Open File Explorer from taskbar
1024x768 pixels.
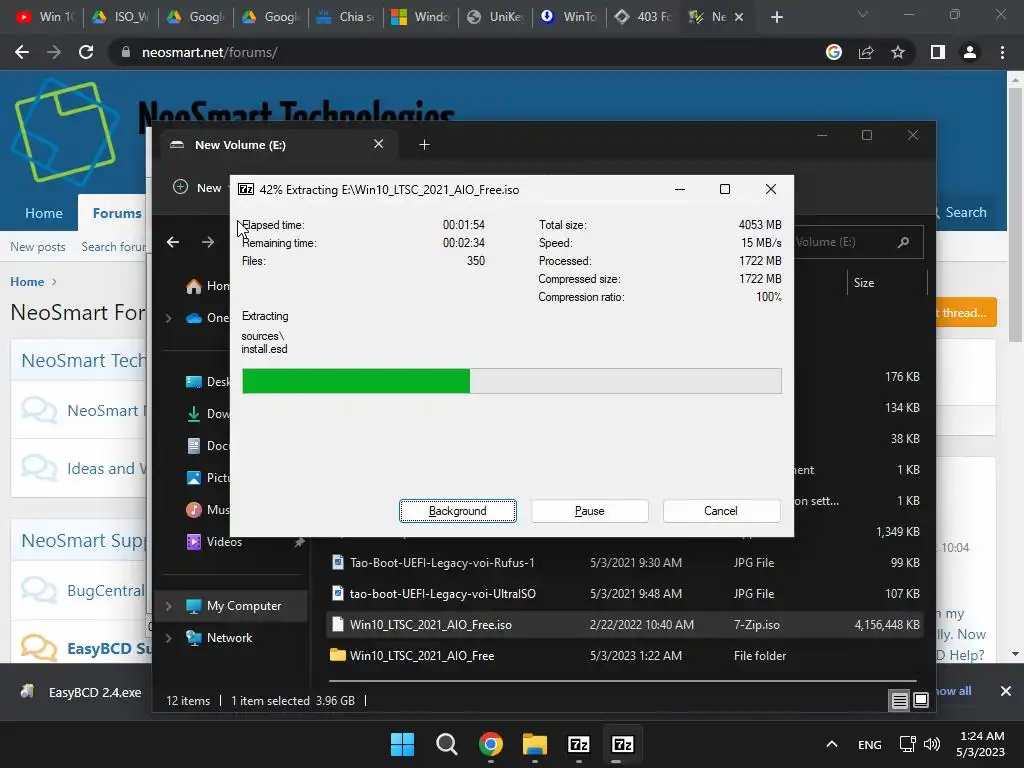pyautogui.click(x=534, y=744)
